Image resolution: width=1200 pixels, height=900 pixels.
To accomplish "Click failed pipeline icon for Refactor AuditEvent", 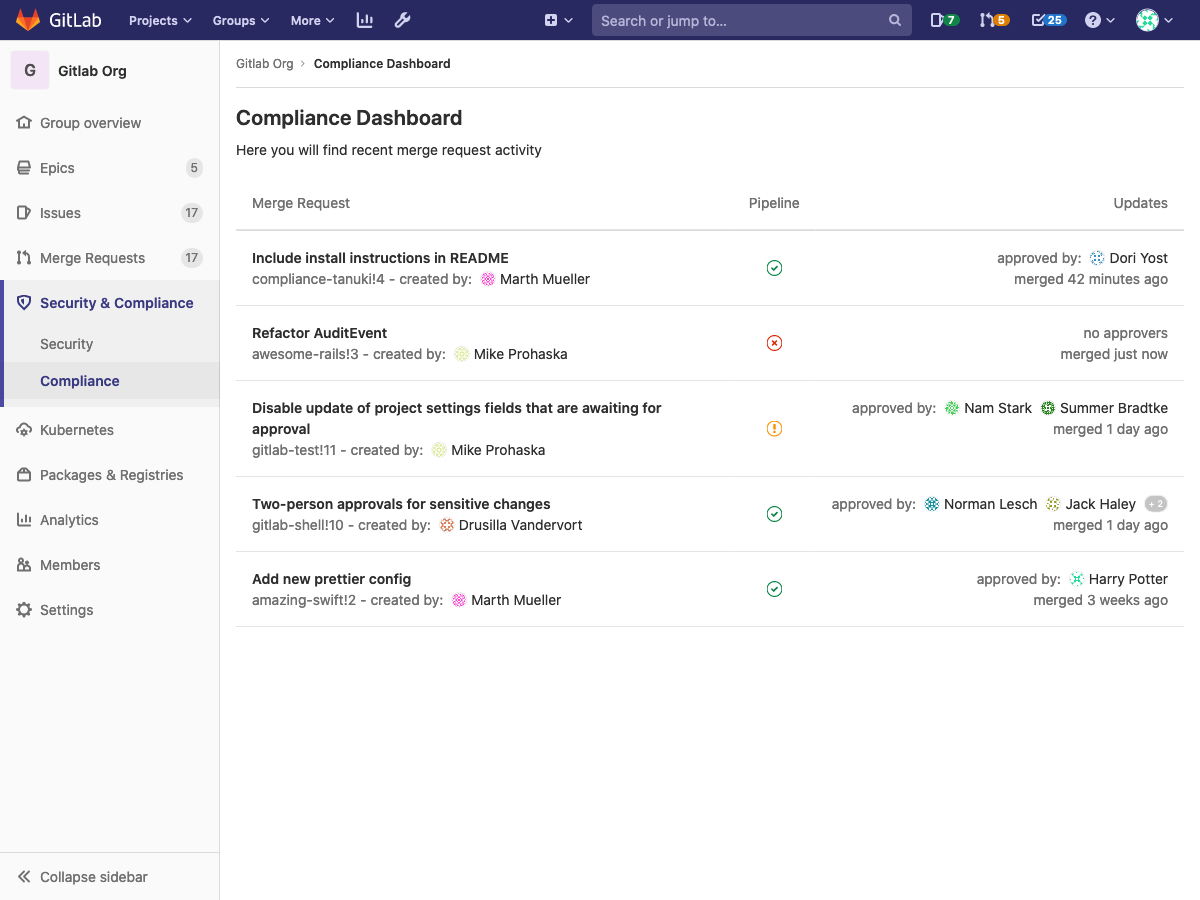I will coord(774,343).
